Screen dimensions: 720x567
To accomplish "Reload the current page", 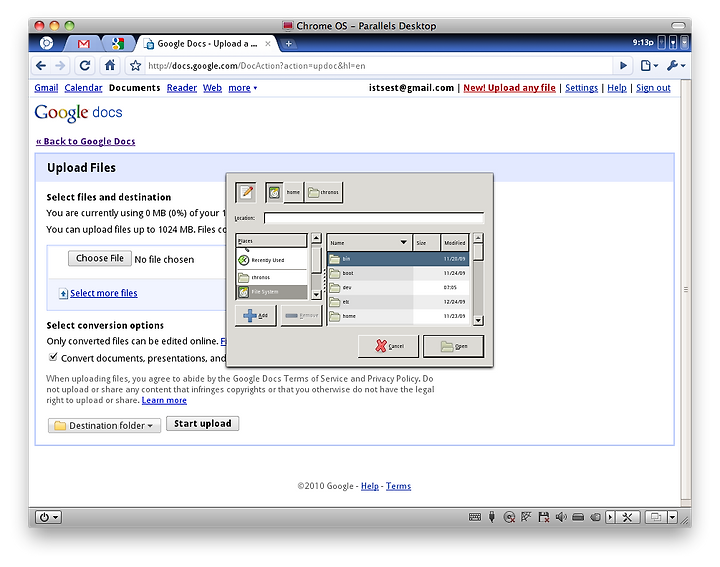I will pyautogui.click(x=85, y=66).
